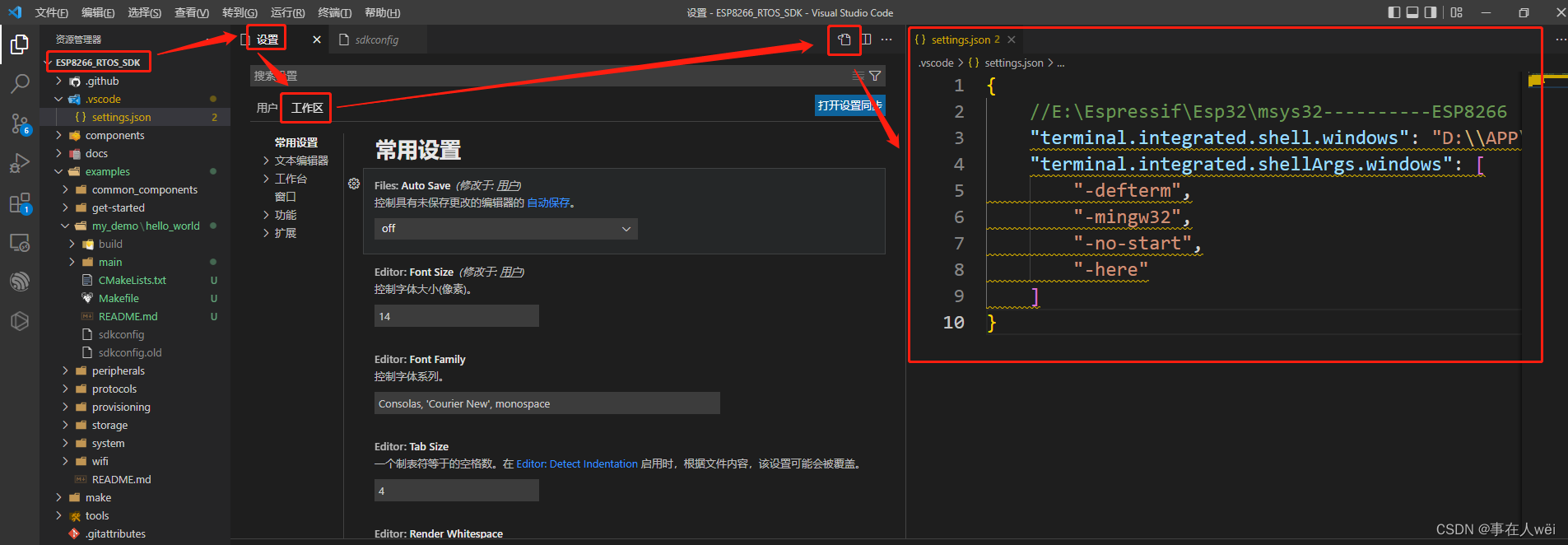Image resolution: width=1568 pixels, height=545 pixels.
Task: Open Source Control view with badge 6
Action: (x=20, y=123)
